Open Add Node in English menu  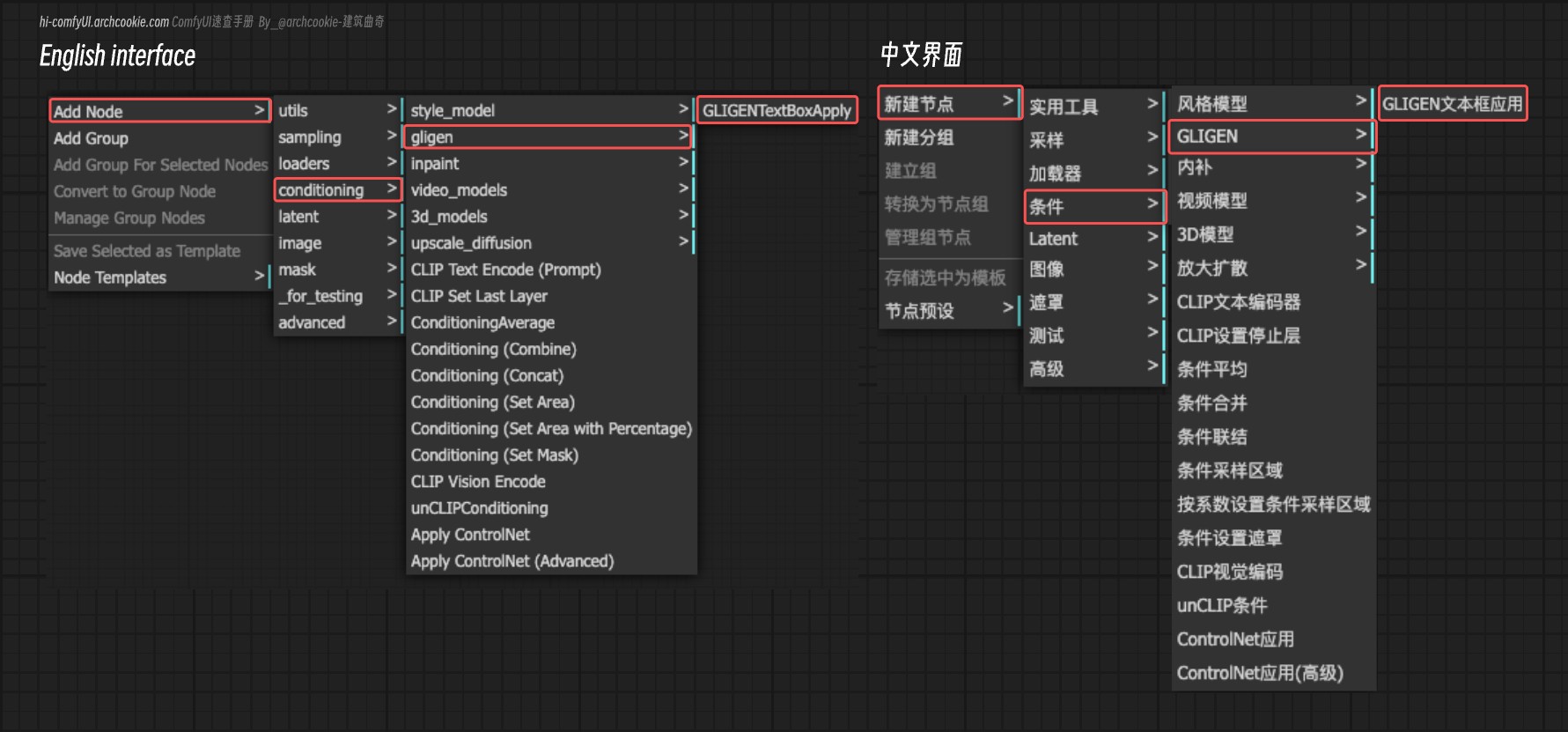[159, 111]
